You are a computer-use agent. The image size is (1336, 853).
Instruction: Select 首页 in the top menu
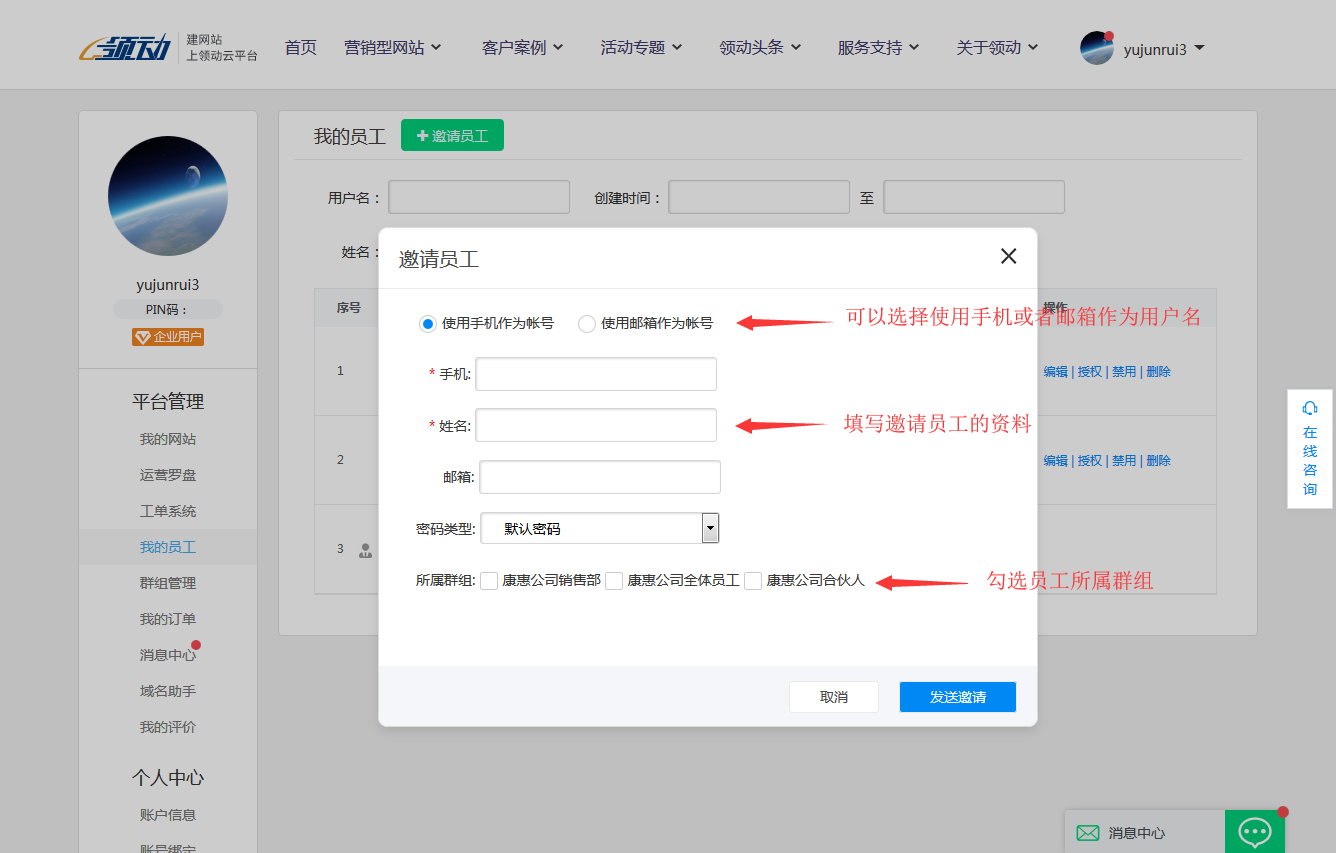300,46
